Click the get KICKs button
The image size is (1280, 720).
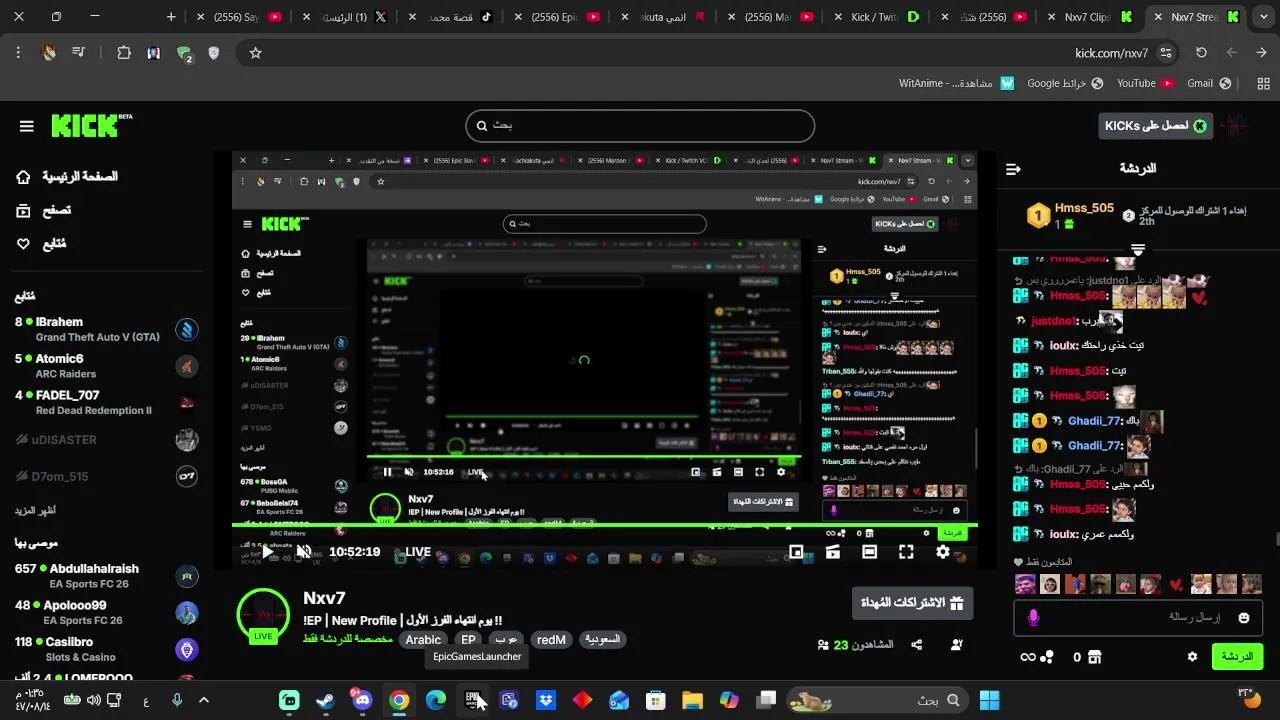[1155, 126]
